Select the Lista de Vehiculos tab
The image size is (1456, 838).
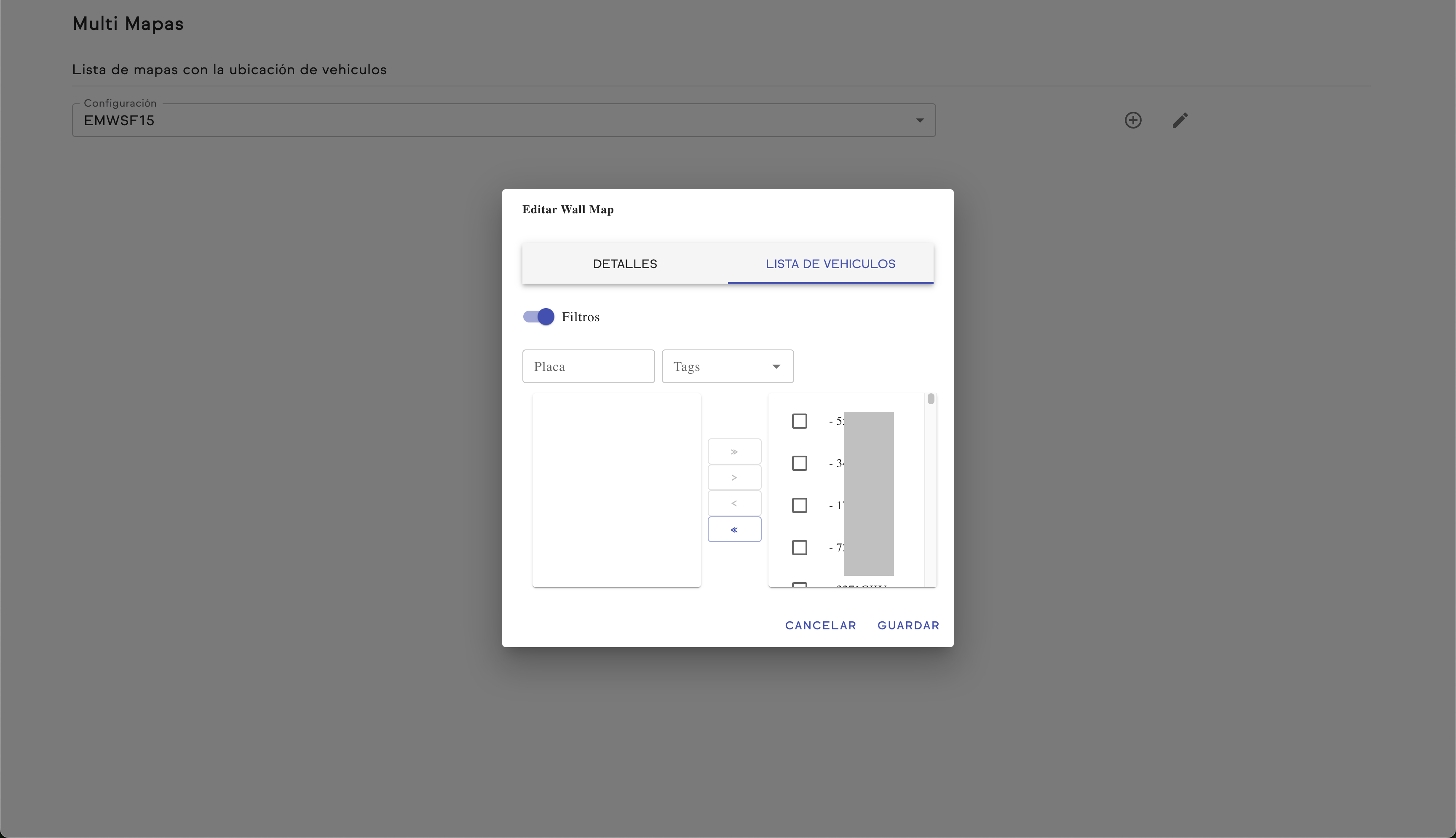click(x=830, y=264)
